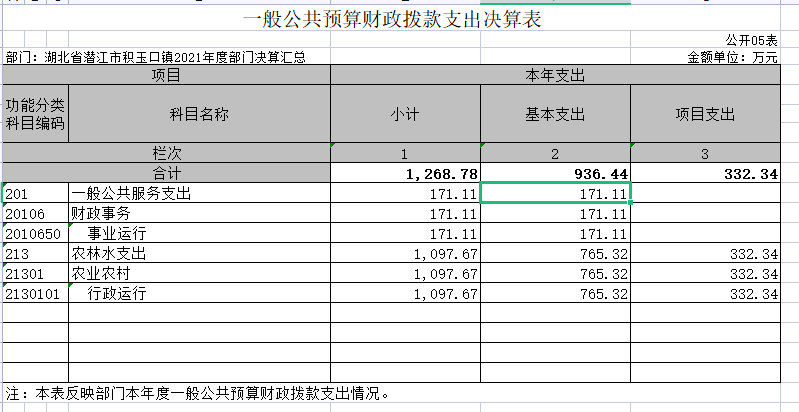The width and height of the screenshot is (799, 412).
Task: Click the table title 一般公共预算财政拨款支出决算表
Action: (399, 19)
